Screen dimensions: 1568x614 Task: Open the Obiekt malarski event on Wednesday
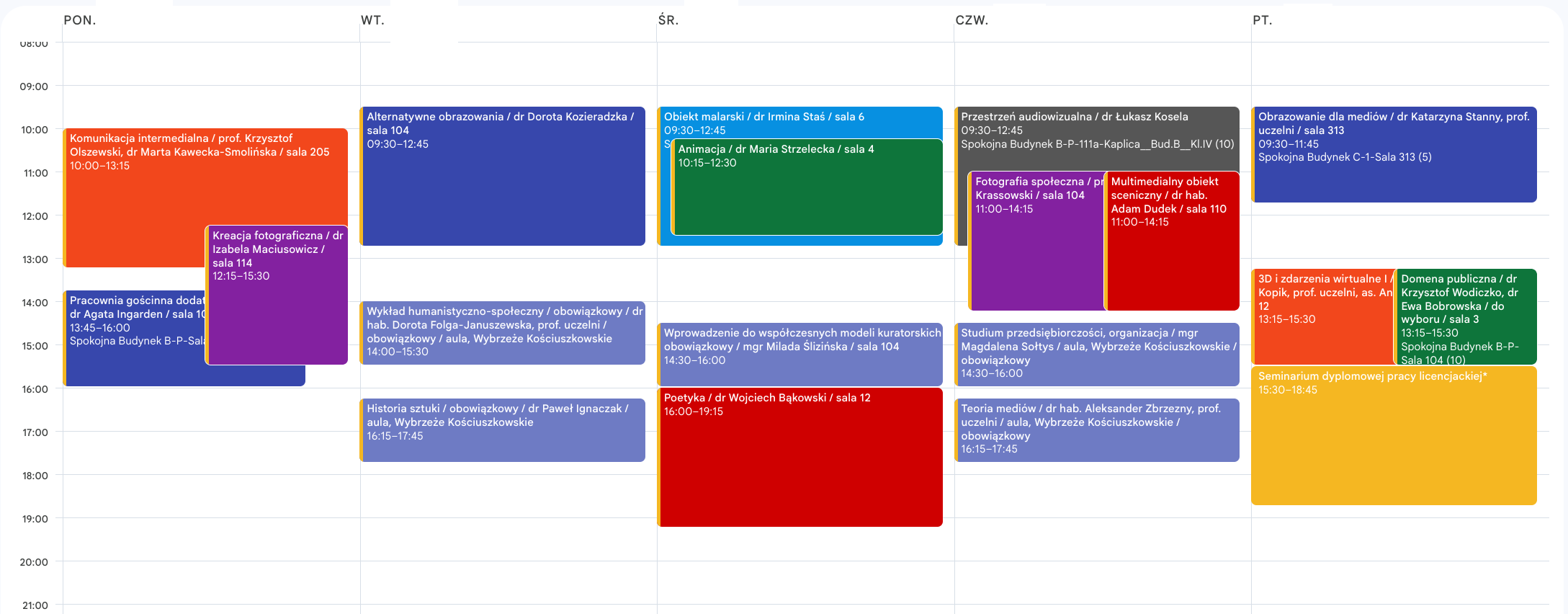(799, 123)
